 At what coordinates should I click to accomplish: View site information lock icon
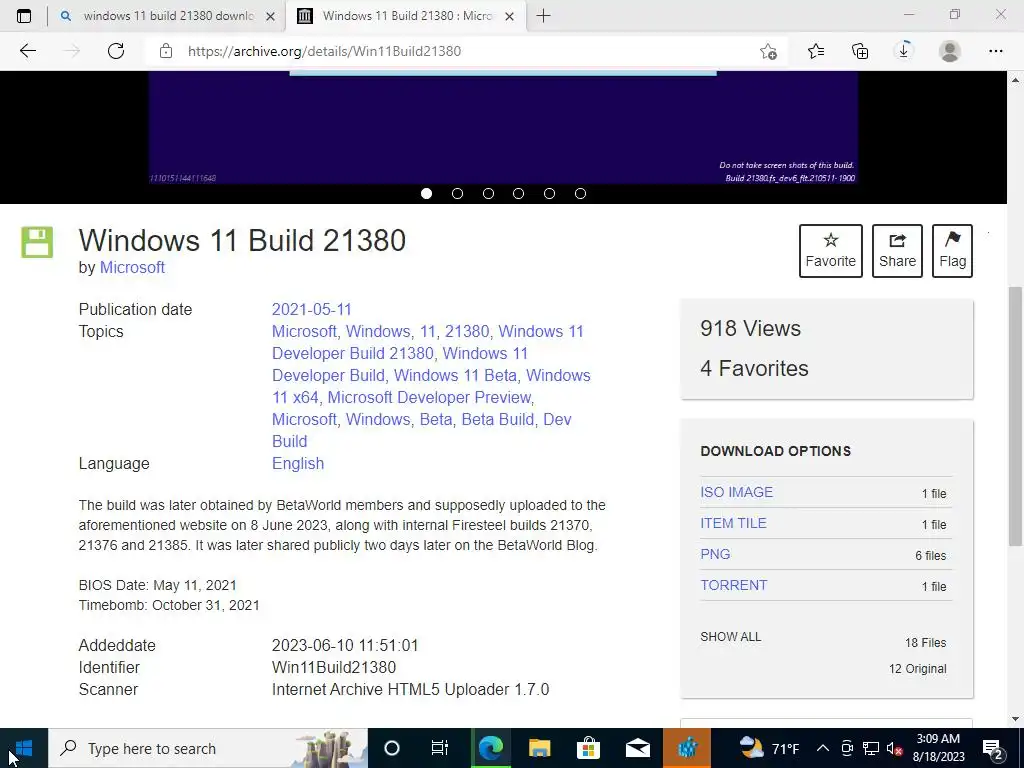(166, 51)
